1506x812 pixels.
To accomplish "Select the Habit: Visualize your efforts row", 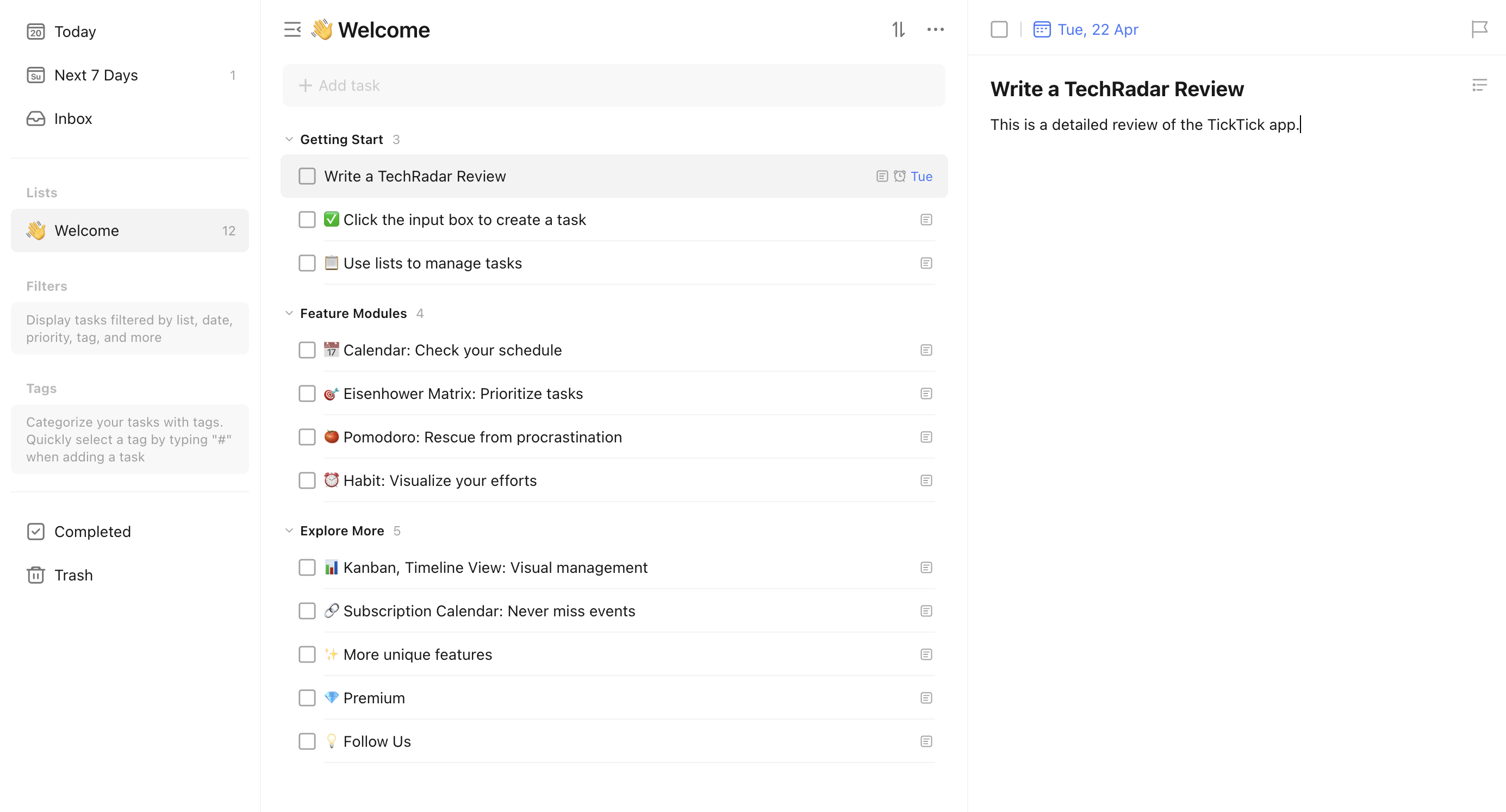I will pos(614,480).
